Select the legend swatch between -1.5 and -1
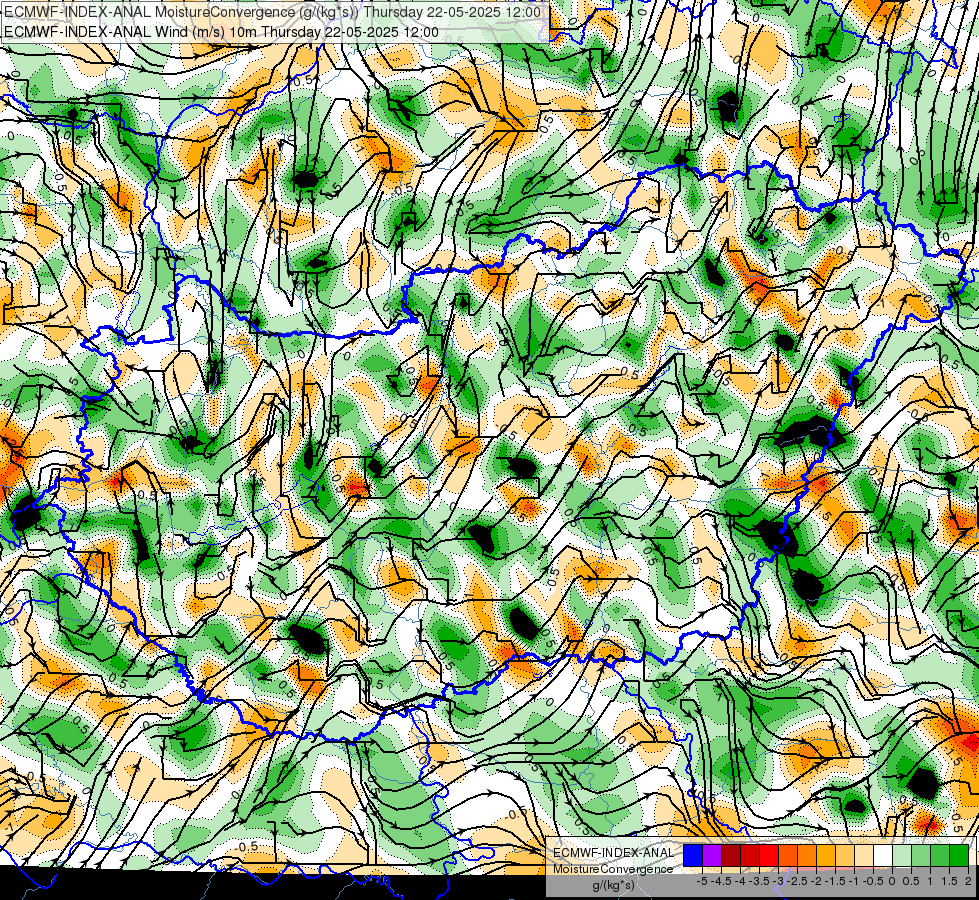 click(845, 855)
